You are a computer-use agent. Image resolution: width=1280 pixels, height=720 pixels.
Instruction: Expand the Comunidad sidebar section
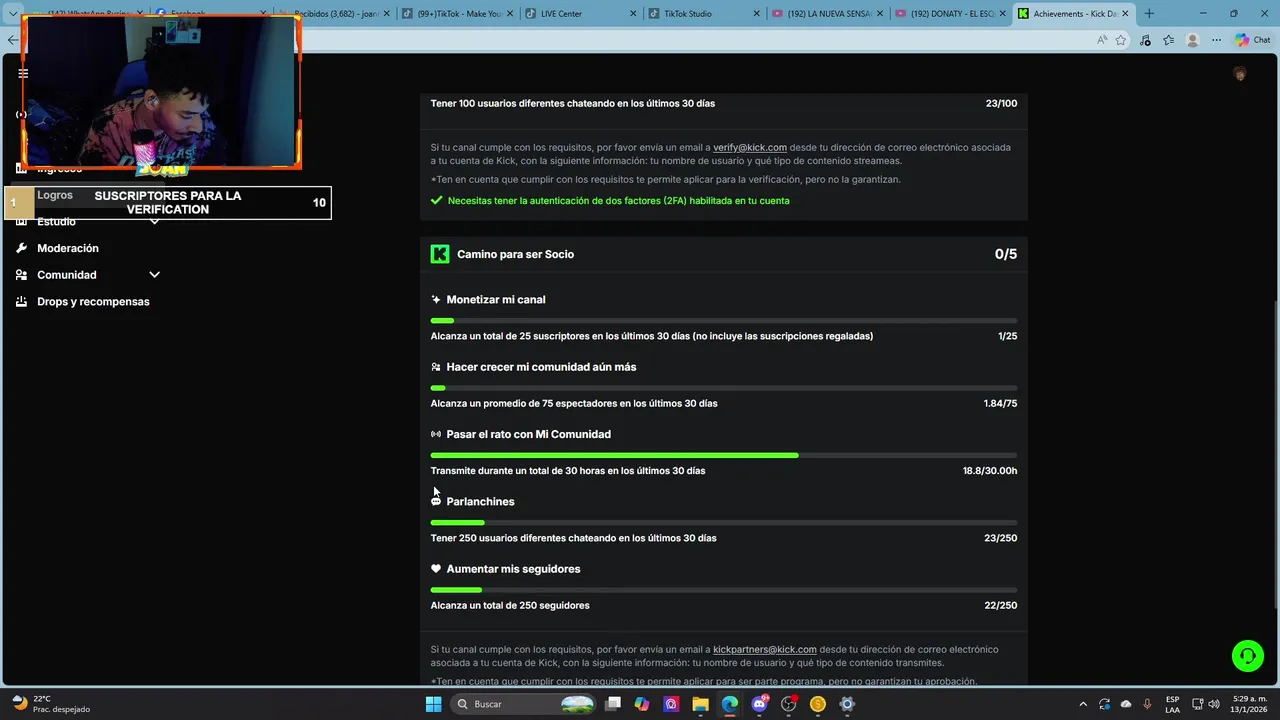154,275
